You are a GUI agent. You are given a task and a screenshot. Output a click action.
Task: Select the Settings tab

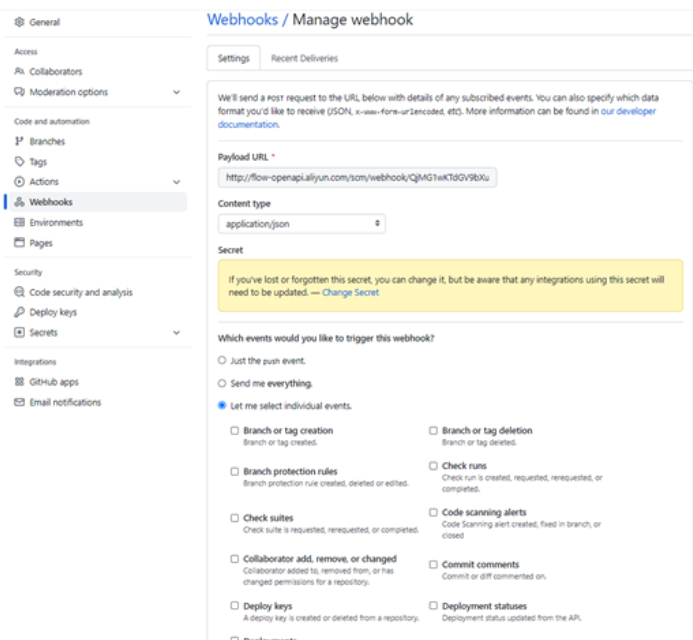233,58
